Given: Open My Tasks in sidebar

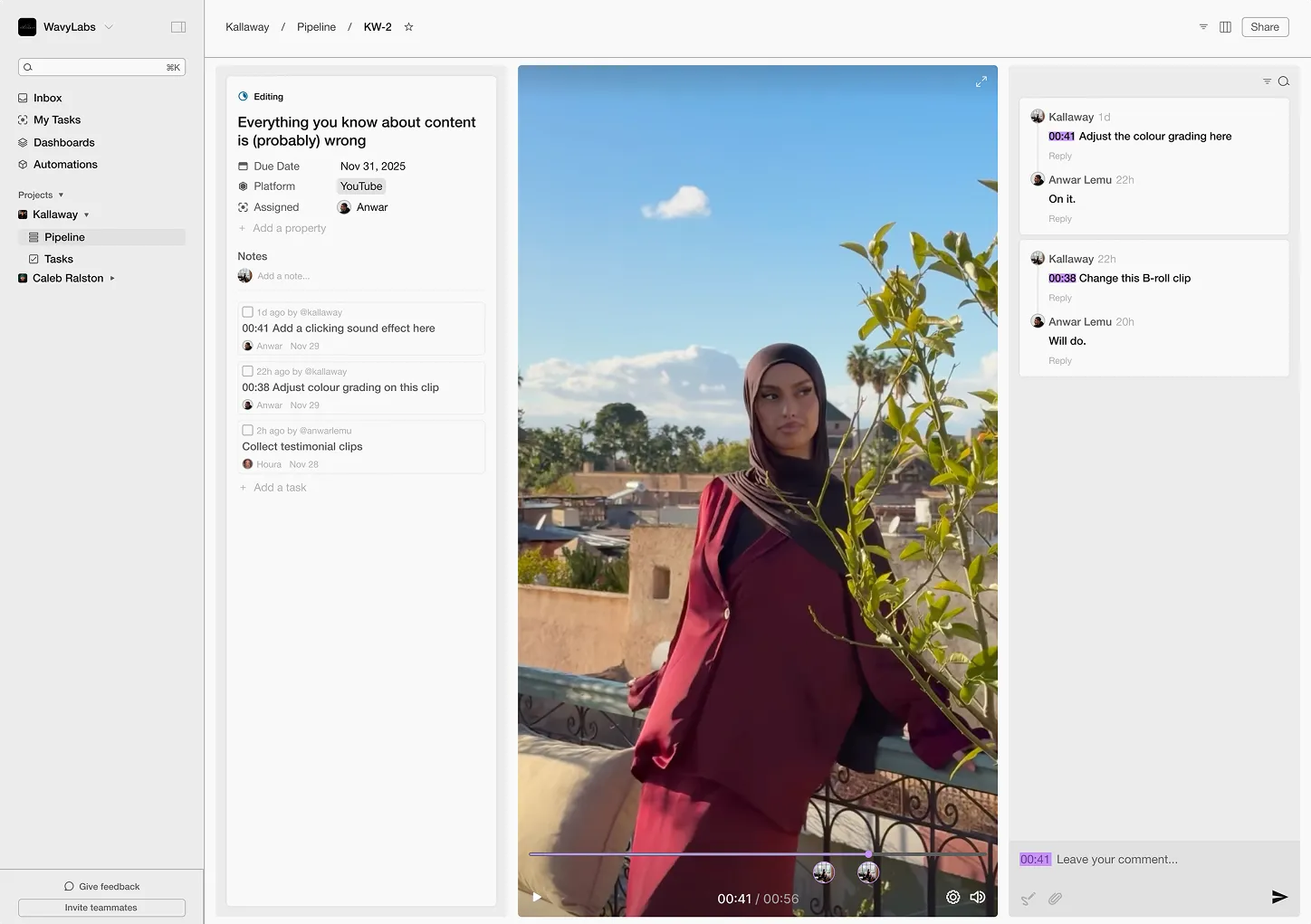Looking at the screenshot, I should click(x=57, y=119).
